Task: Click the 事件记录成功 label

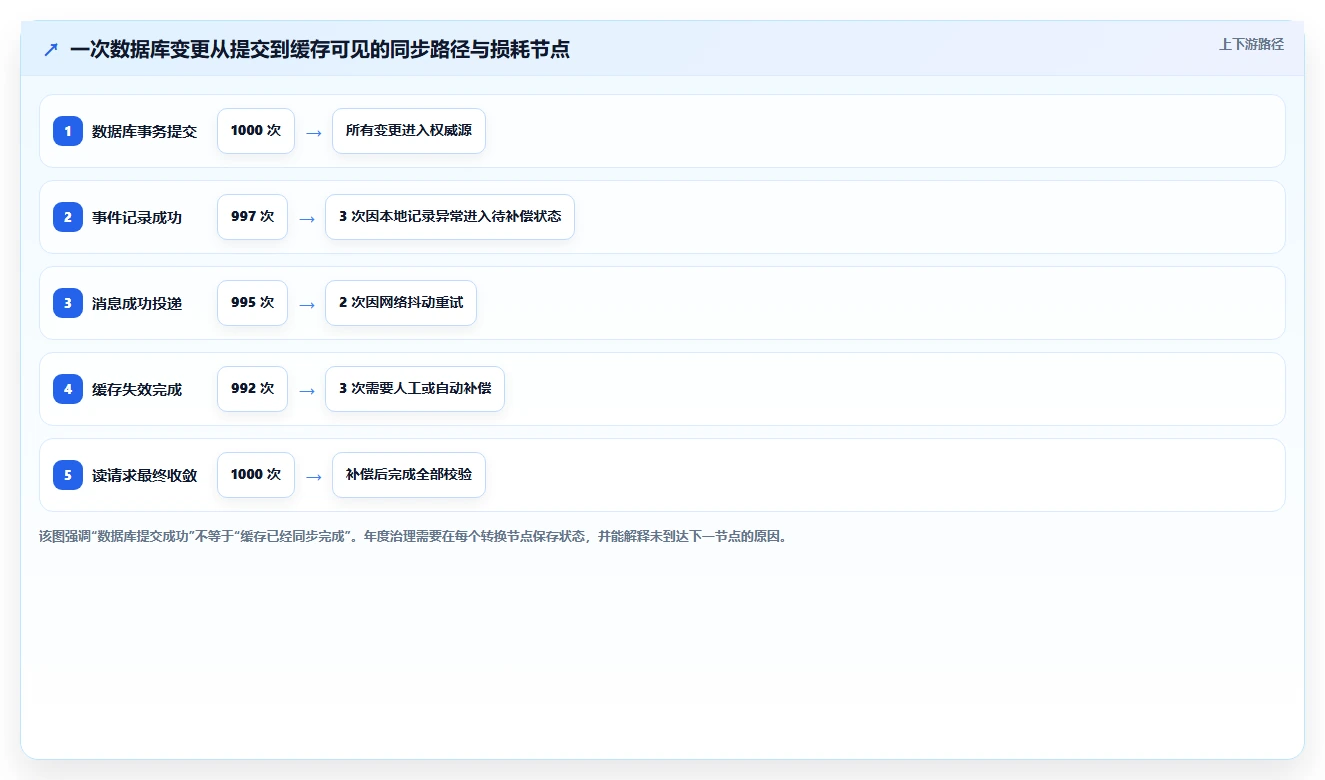Action: click(x=137, y=217)
